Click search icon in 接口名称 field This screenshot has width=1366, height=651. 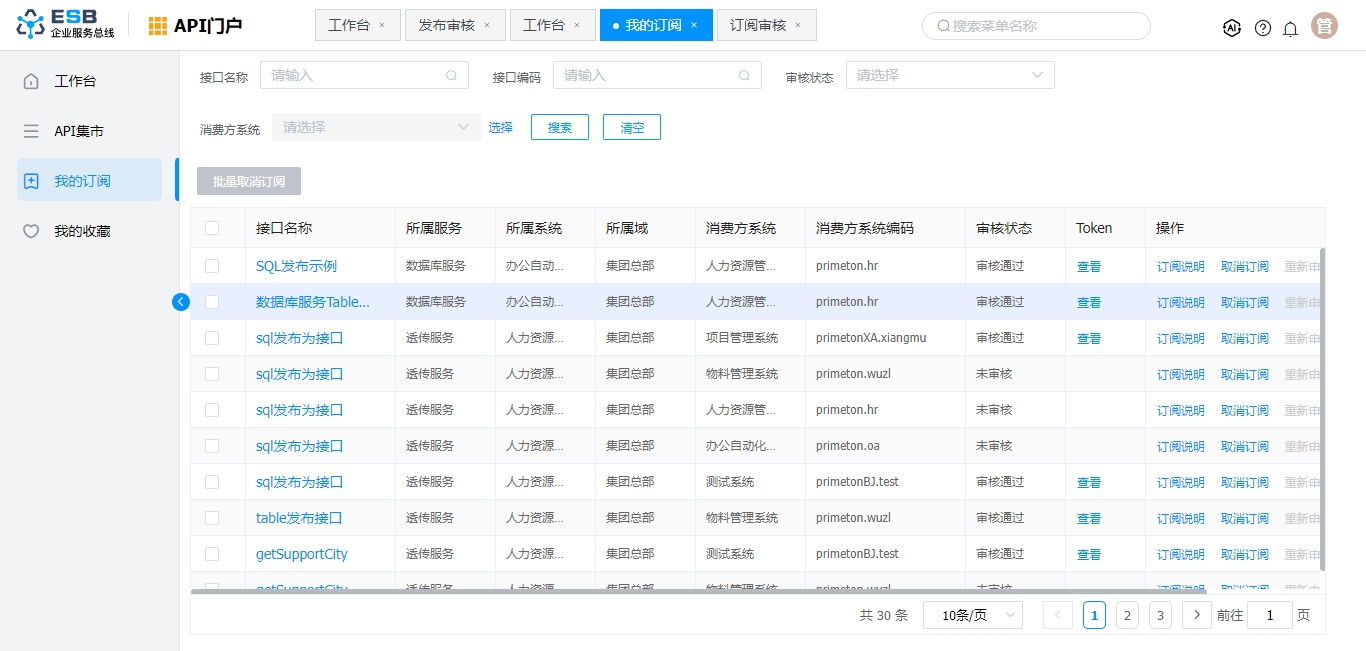tap(451, 75)
